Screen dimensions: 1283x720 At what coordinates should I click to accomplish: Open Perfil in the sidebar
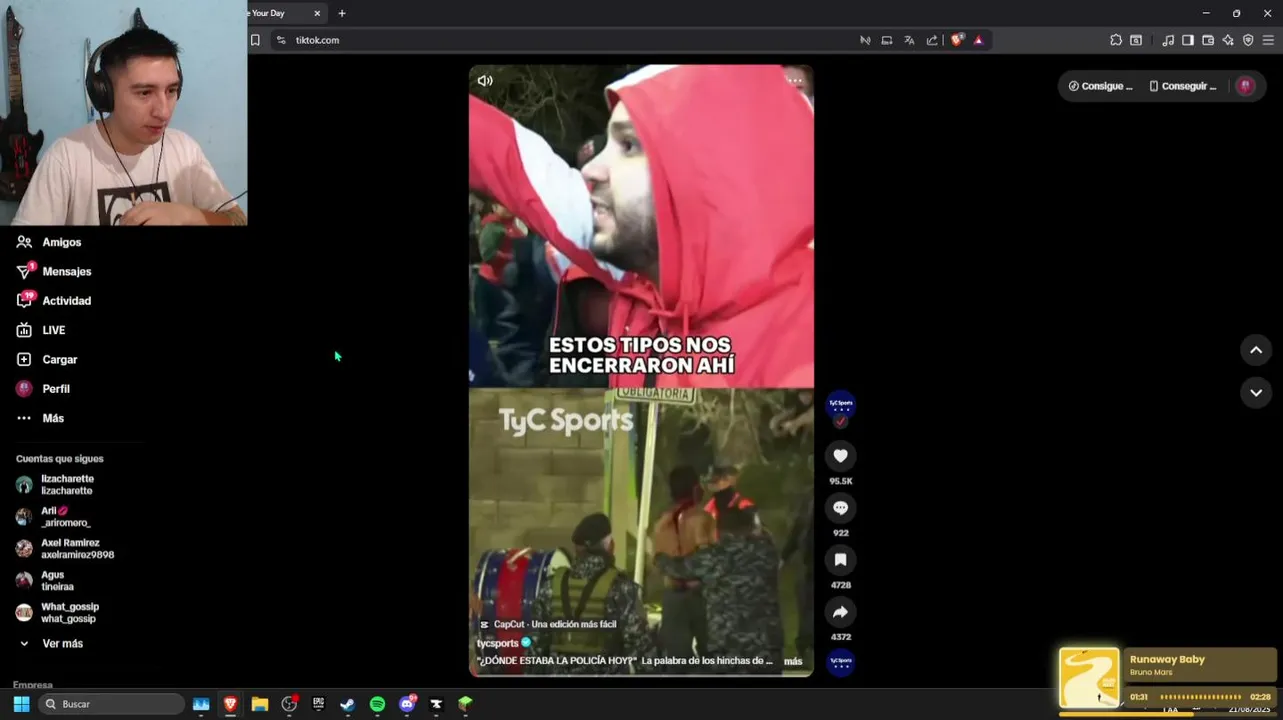click(x=42, y=388)
